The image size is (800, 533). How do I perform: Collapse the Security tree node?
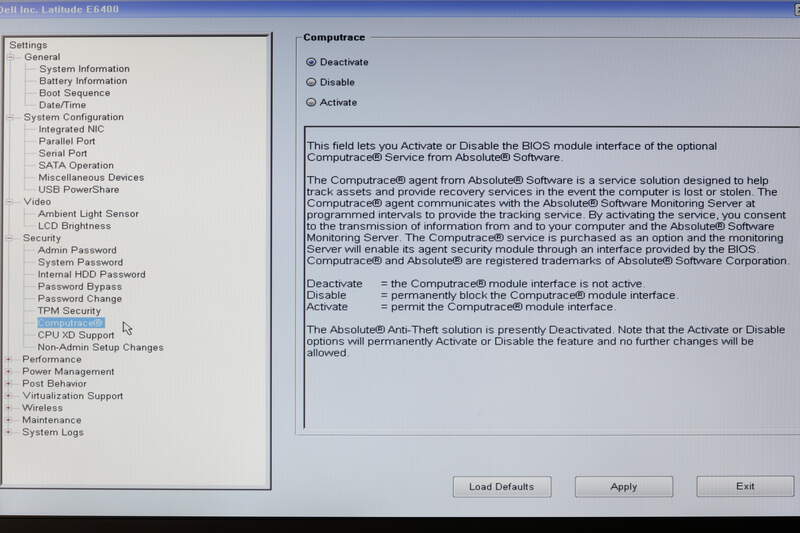click(x=10, y=238)
